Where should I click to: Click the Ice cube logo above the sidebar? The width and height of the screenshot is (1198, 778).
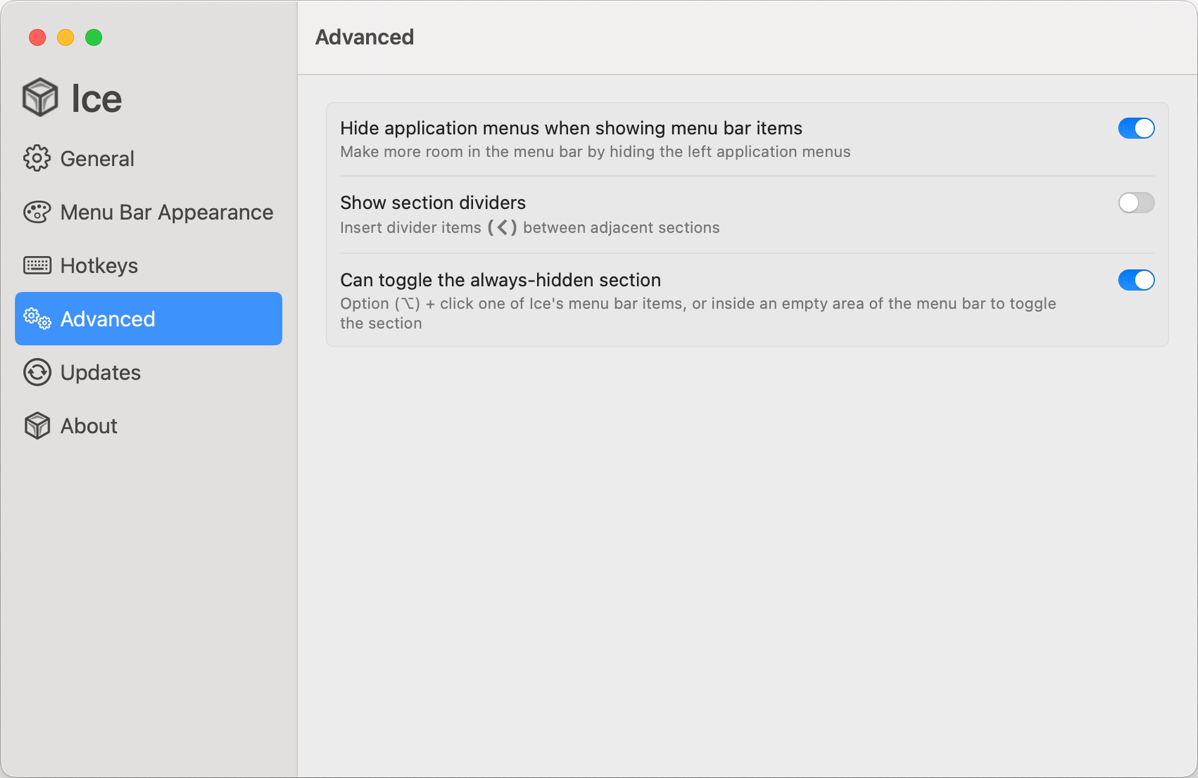tap(41, 98)
